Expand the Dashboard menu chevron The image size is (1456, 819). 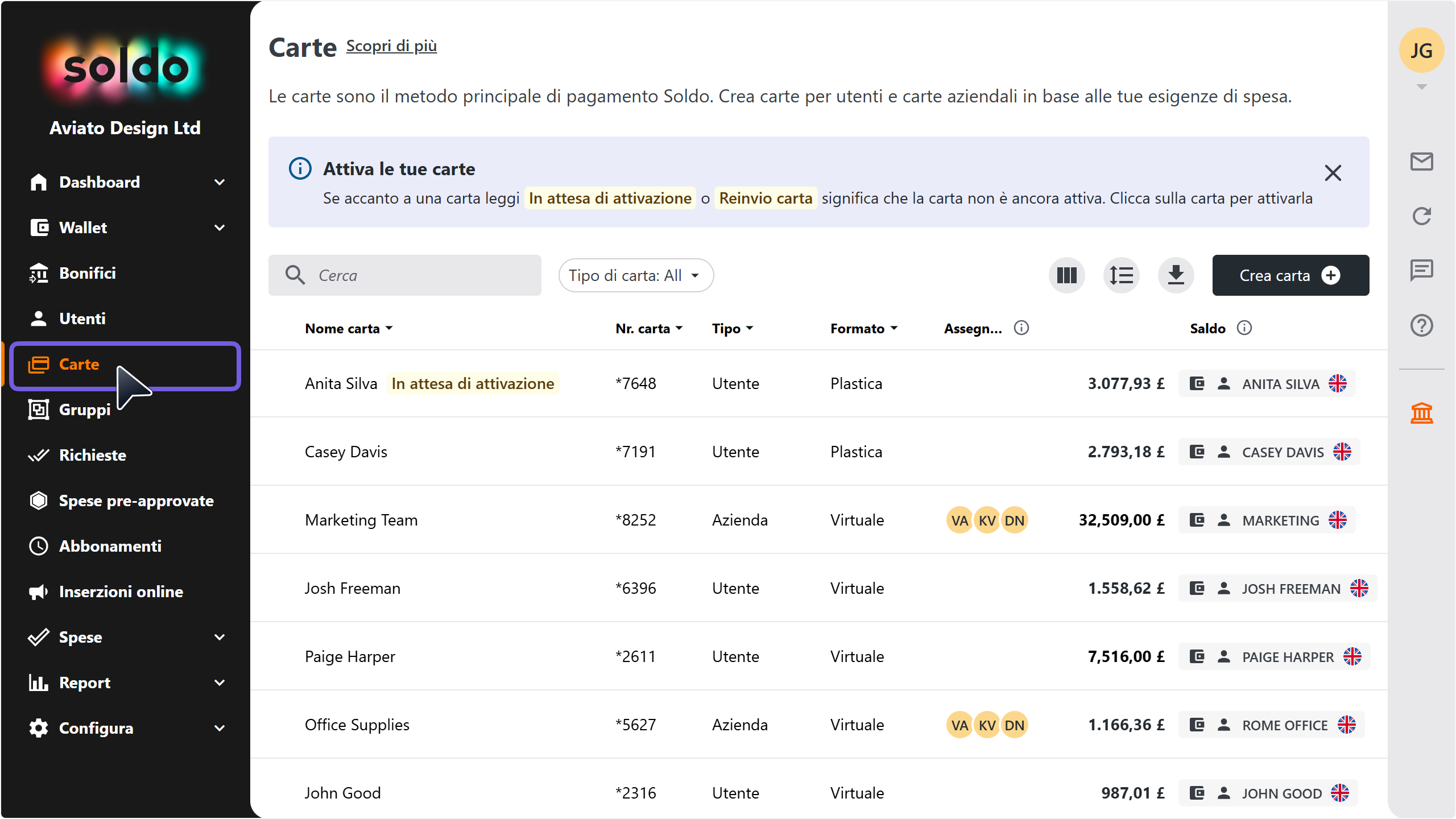[220, 182]
